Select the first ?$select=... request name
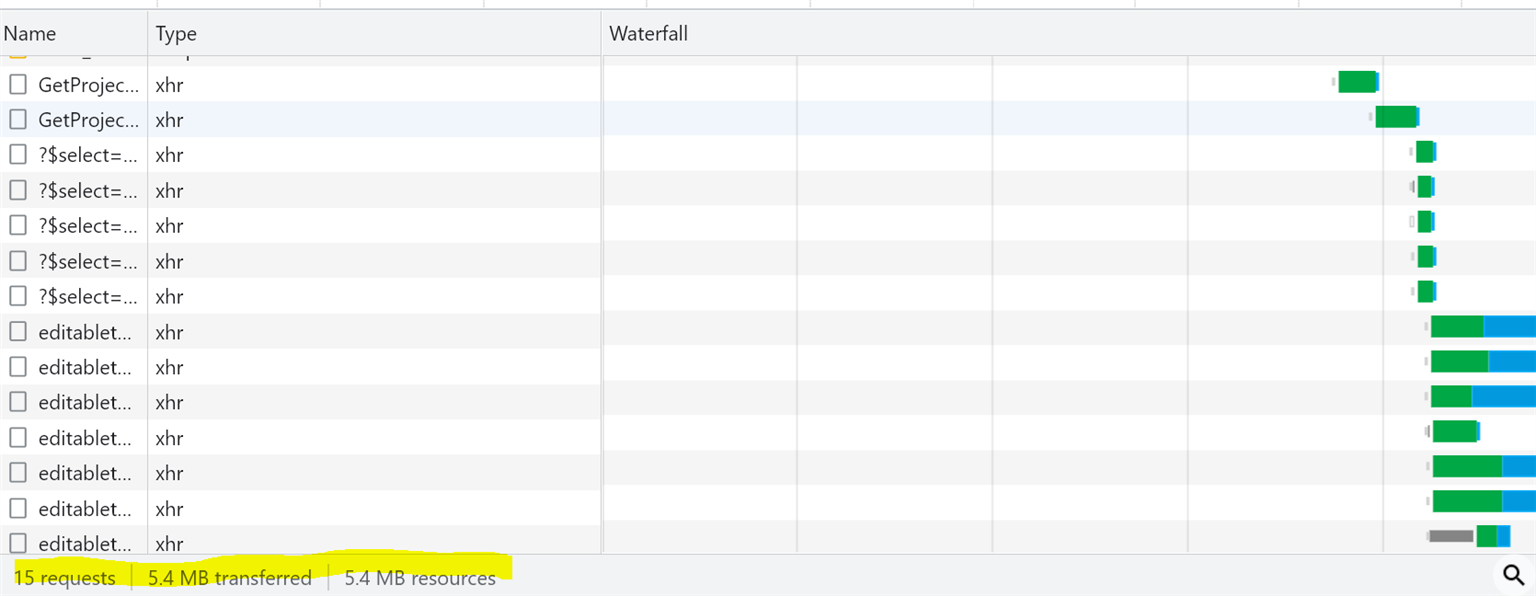This screenshot has height=596, width=1536. [88, 155]
